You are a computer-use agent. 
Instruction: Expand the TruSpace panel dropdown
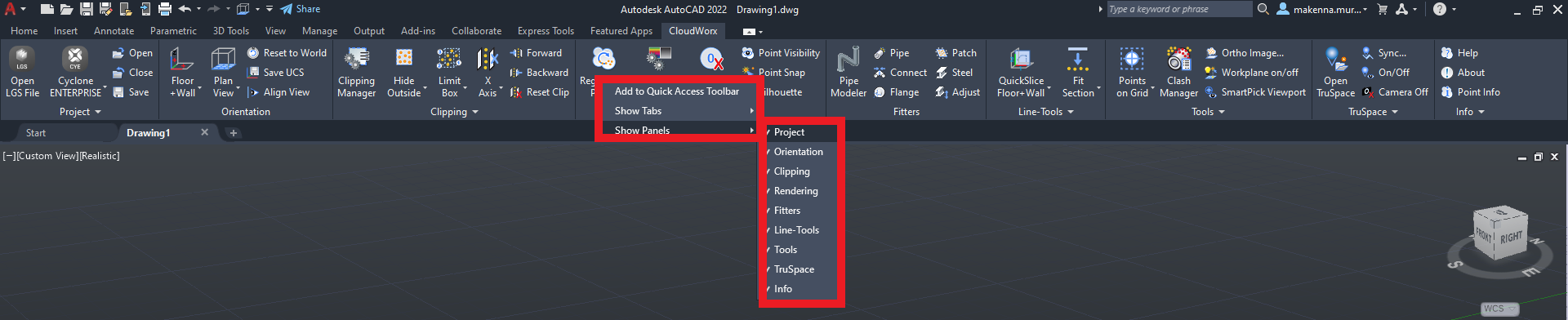1373,112
